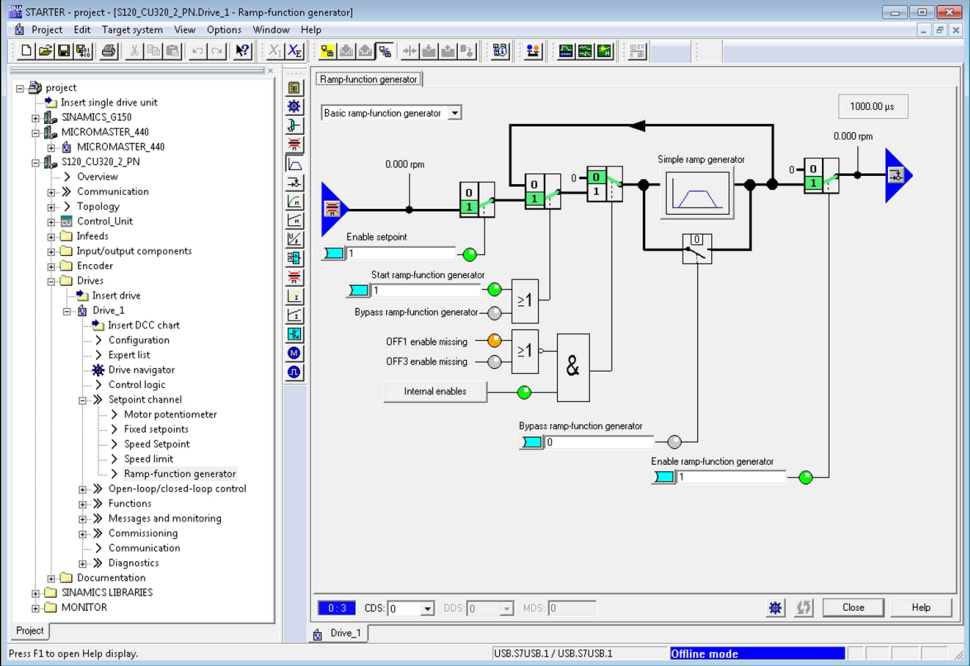Image resolution: width=970 pixels, height=666 pixels.
Task: Click the blue output arrow on right
Action: 897,176
